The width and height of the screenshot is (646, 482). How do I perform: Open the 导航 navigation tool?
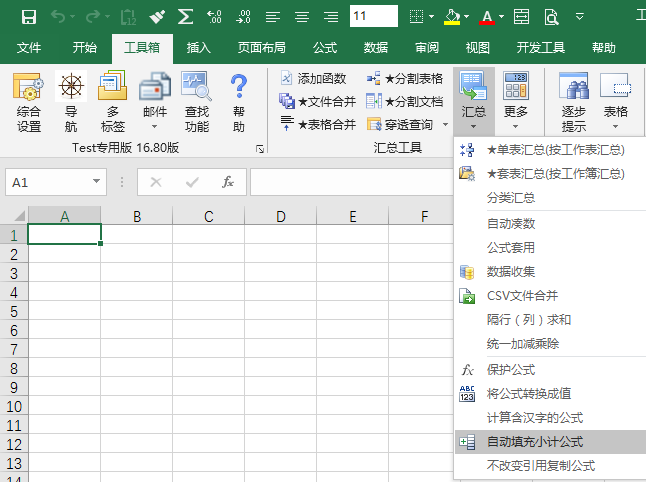click(x=70, y=103)
